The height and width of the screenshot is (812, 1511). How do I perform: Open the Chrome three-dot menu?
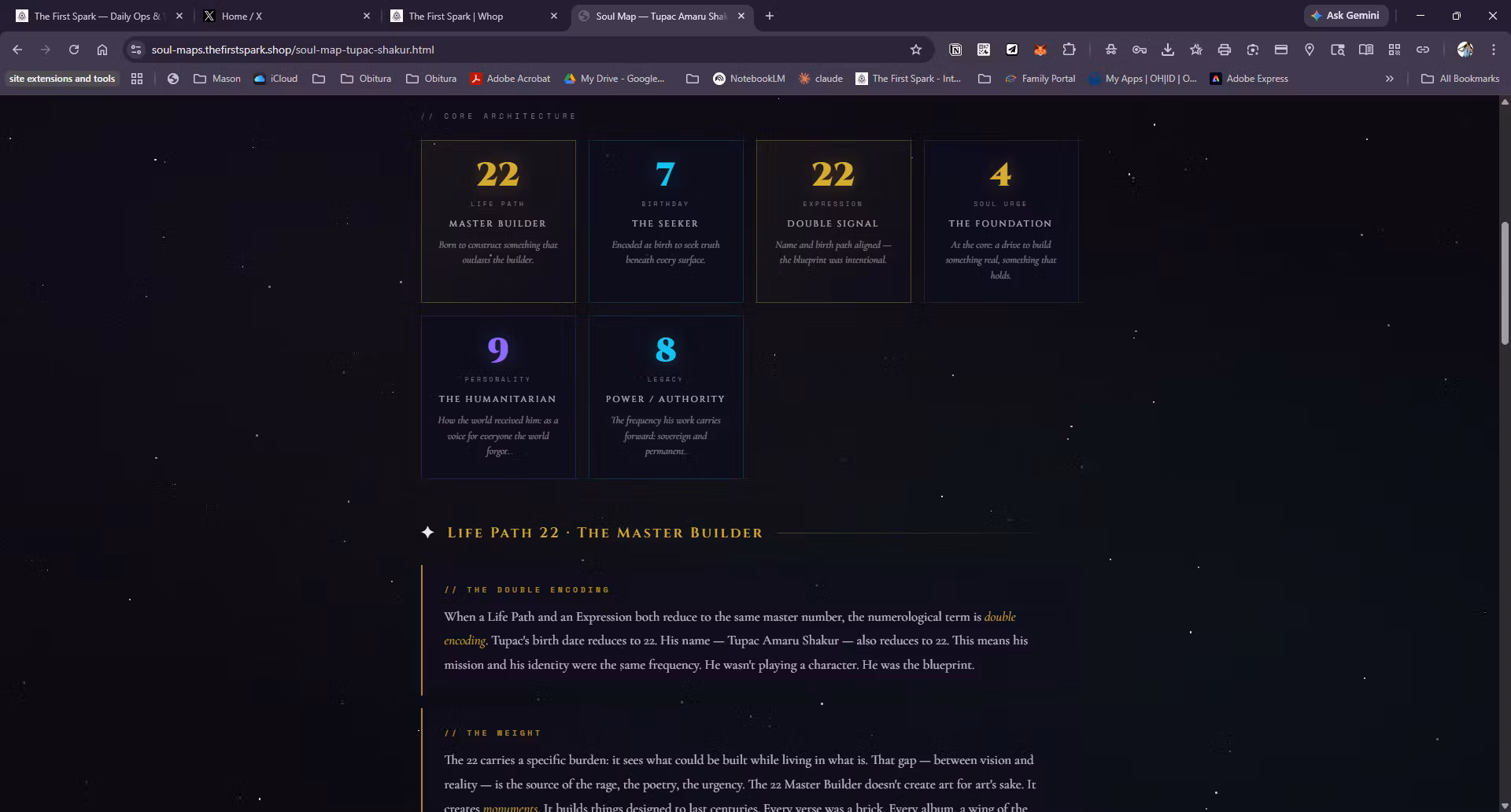click(x=1494, y=50)
